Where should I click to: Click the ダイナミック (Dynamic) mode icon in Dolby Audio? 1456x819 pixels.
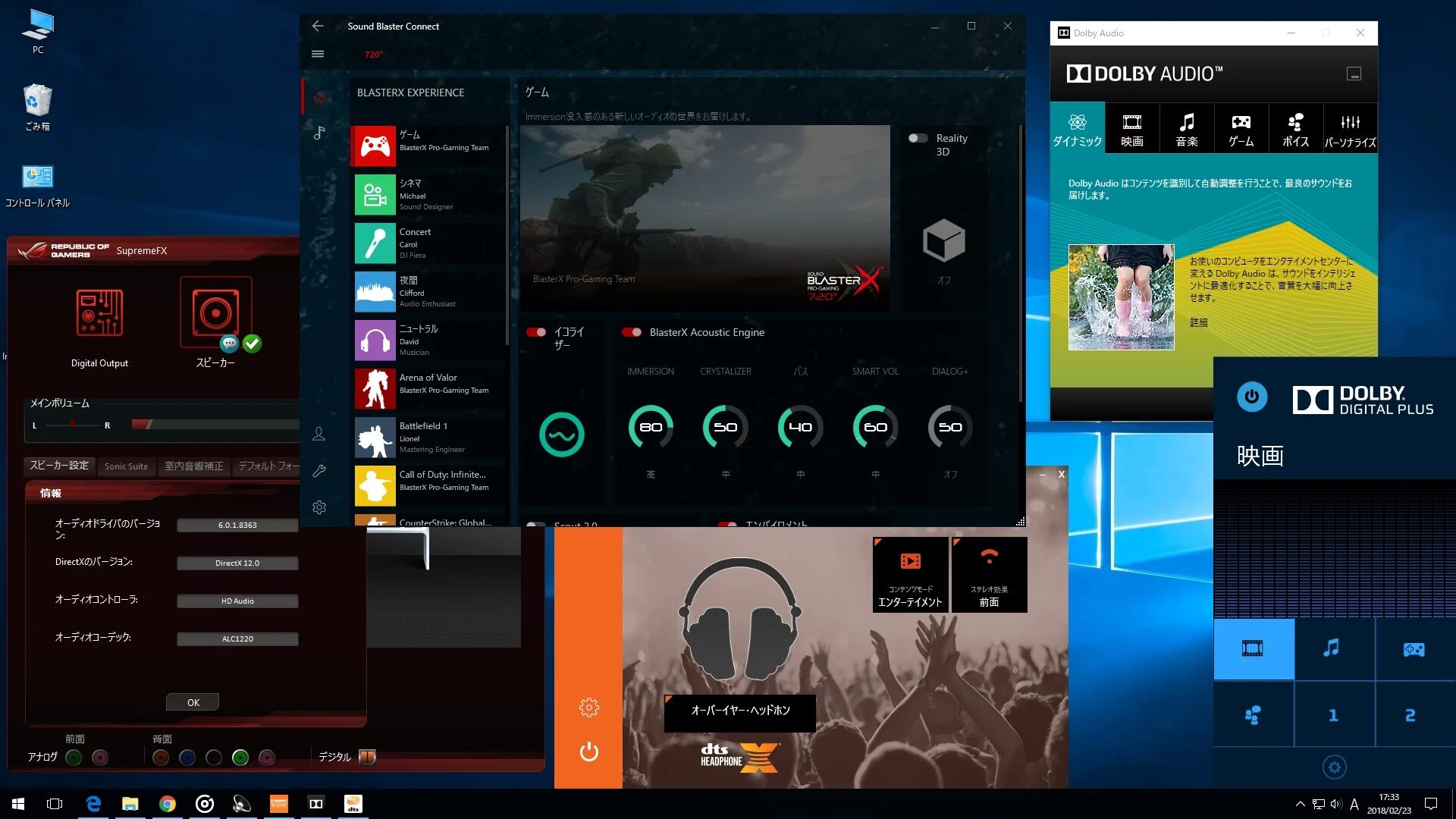click(x=1077, y=128)
